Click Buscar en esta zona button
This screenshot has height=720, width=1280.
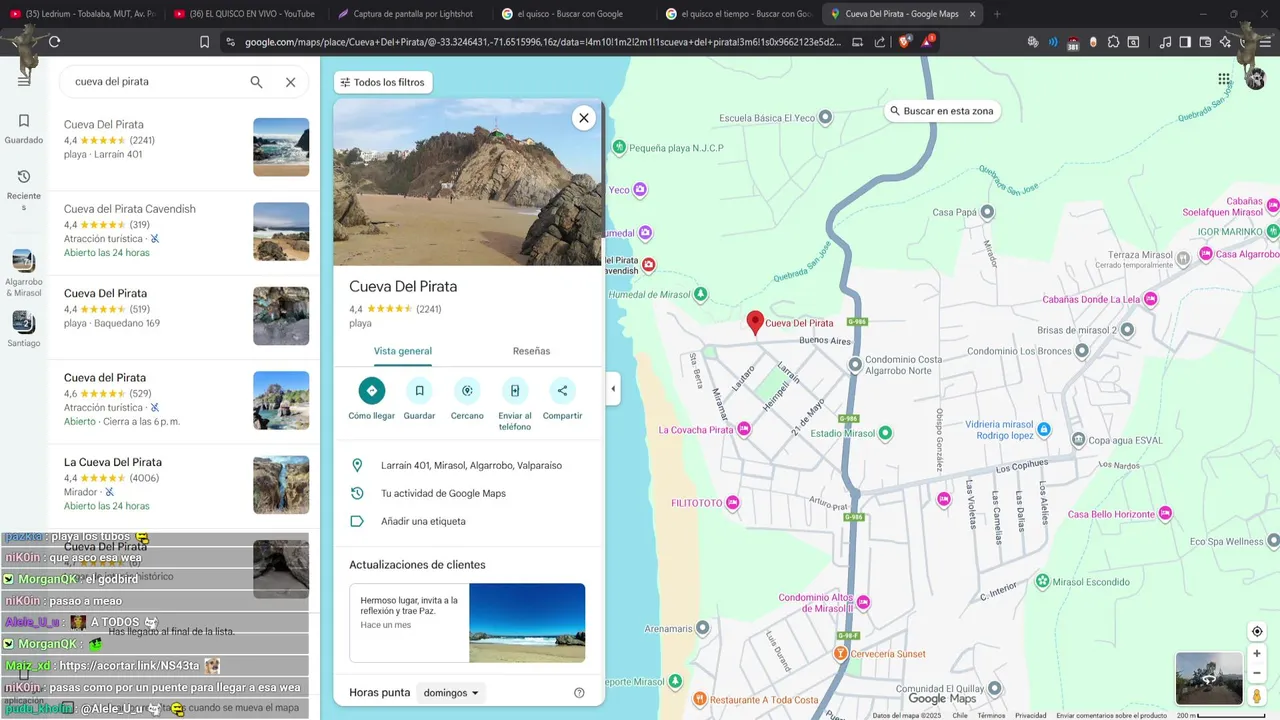942,111
